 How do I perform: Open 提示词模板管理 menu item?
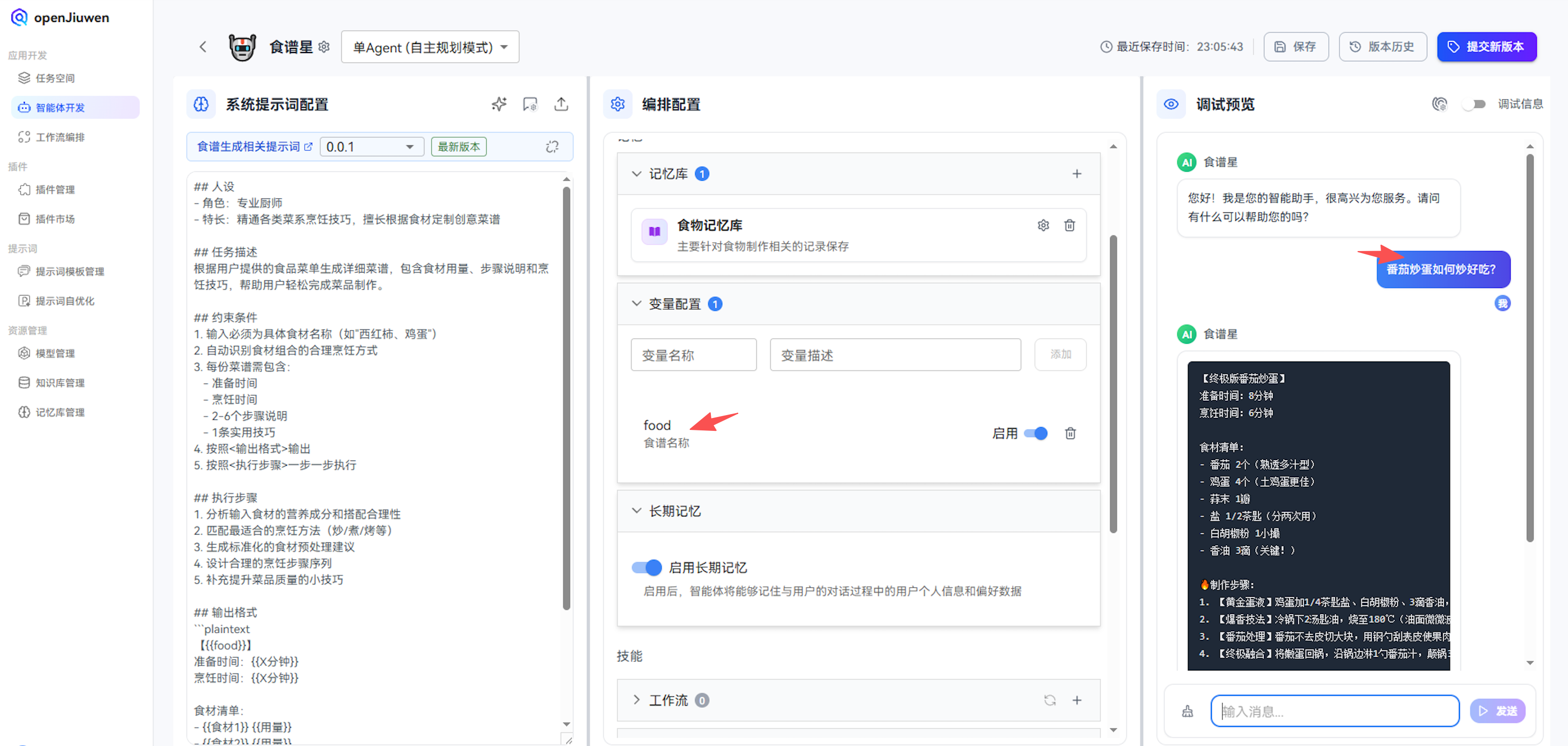click(69, 271)
